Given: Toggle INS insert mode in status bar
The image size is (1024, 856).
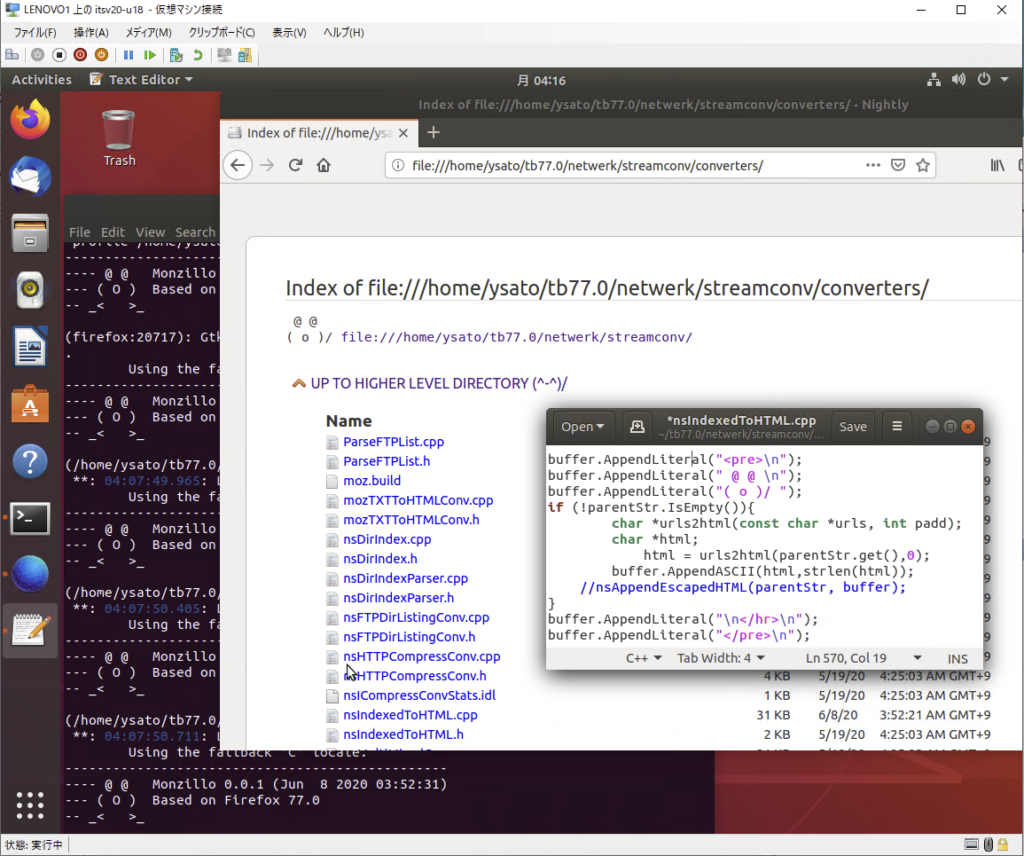Looking at the screenshot, I should [957, 658].
